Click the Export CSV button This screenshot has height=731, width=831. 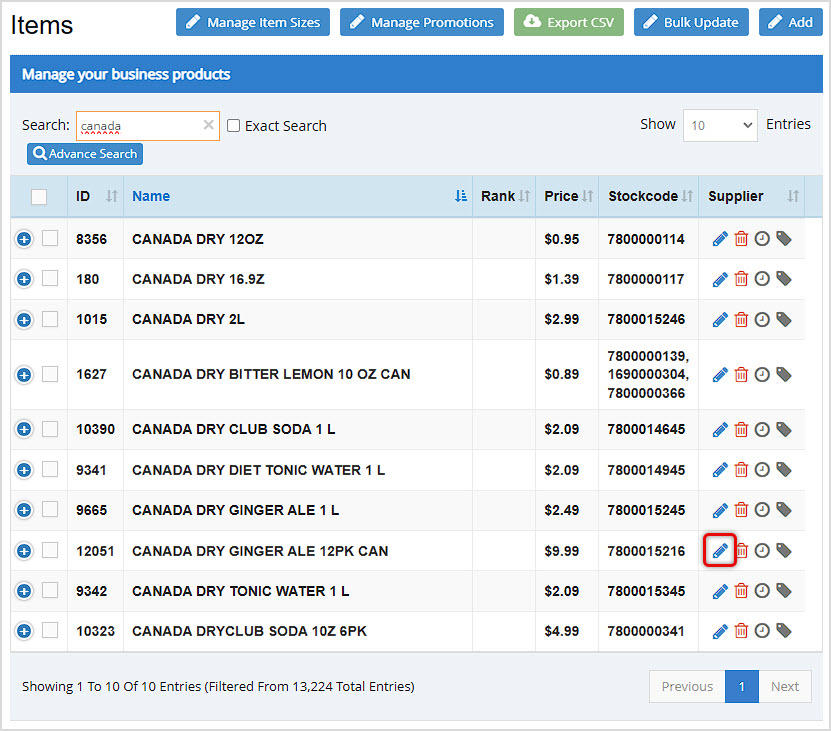568,21
